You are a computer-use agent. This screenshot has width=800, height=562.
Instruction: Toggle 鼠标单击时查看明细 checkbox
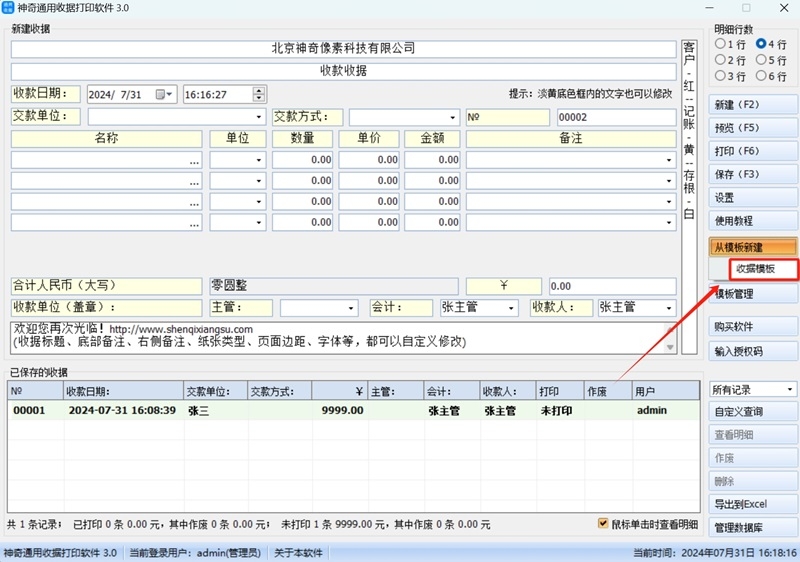click(603, 523)
